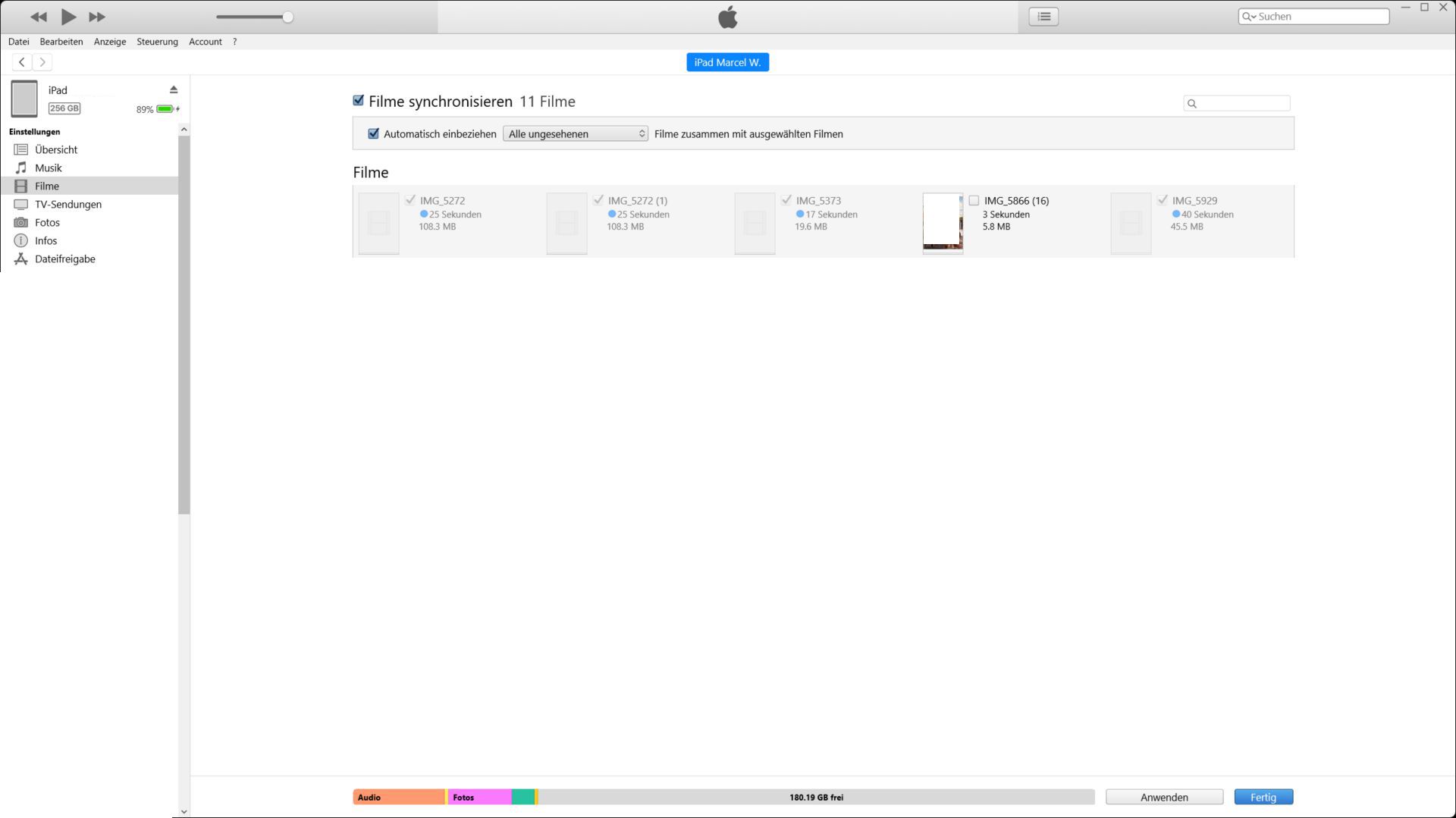Image resolution: width=1456 pixels, height=818 pixels.
Task: Click the Fotos segment of the storage bar
Action: (x=479, y=797)
